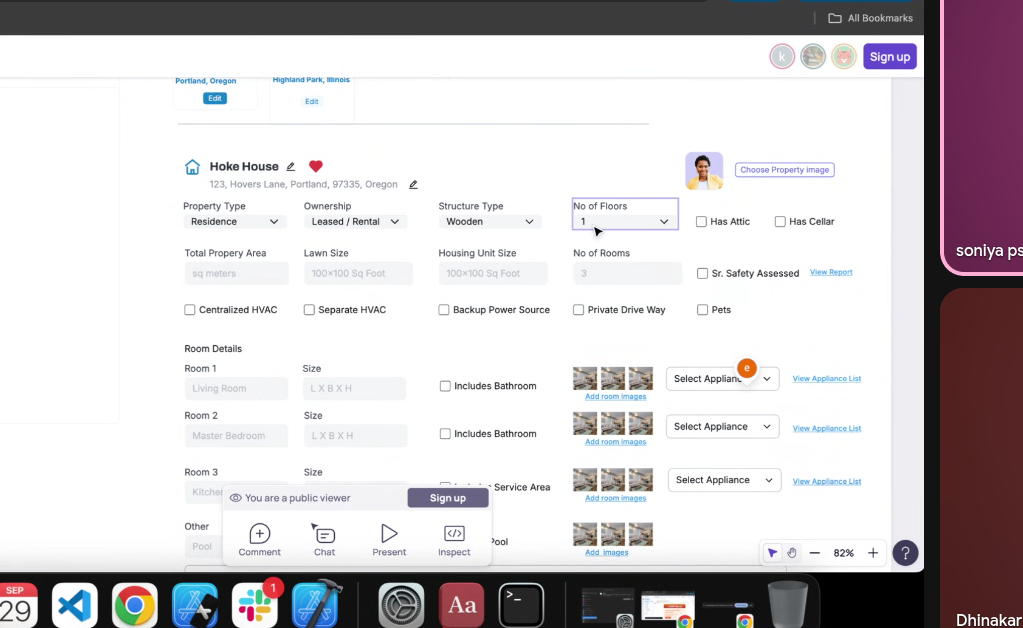Click the Total Property Area input field
Screen dimensions: 1023x628
pyautogui.click(x=236, y=273)
